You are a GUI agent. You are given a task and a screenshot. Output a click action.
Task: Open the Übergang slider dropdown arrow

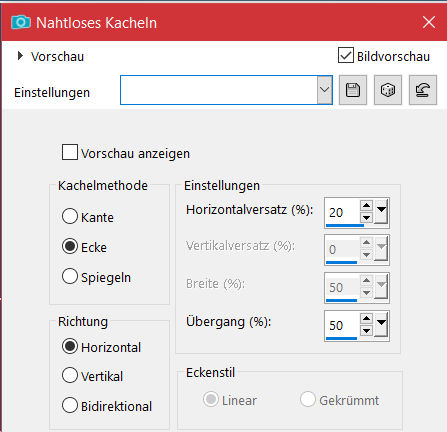tap(381, 324)
